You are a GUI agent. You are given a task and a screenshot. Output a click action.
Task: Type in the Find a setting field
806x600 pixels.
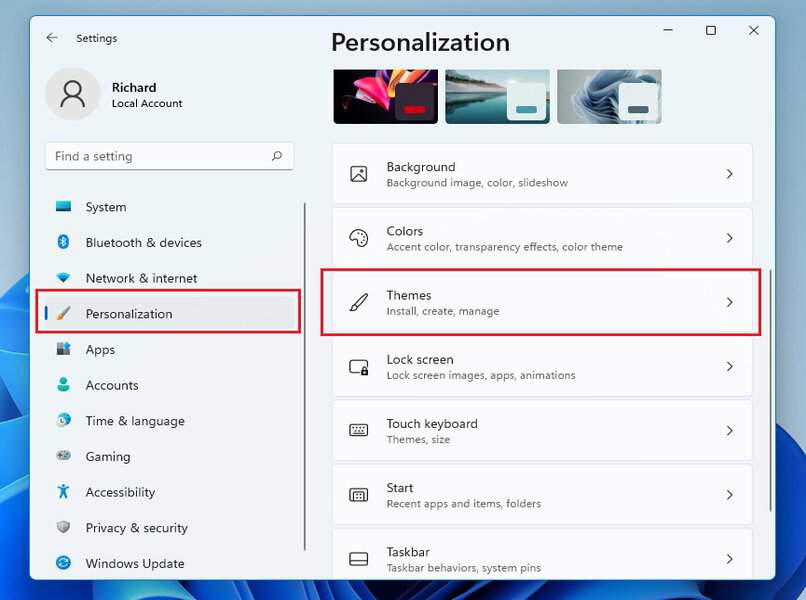(158, 156)
